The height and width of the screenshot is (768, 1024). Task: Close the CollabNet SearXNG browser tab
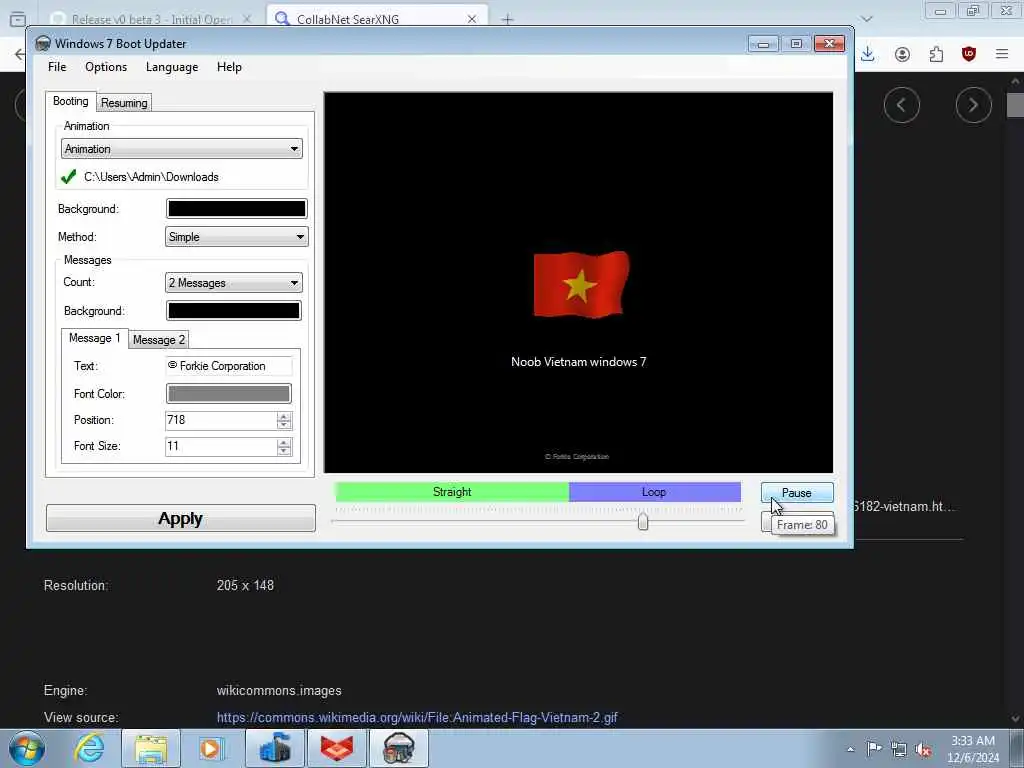[x=472, y=19]
